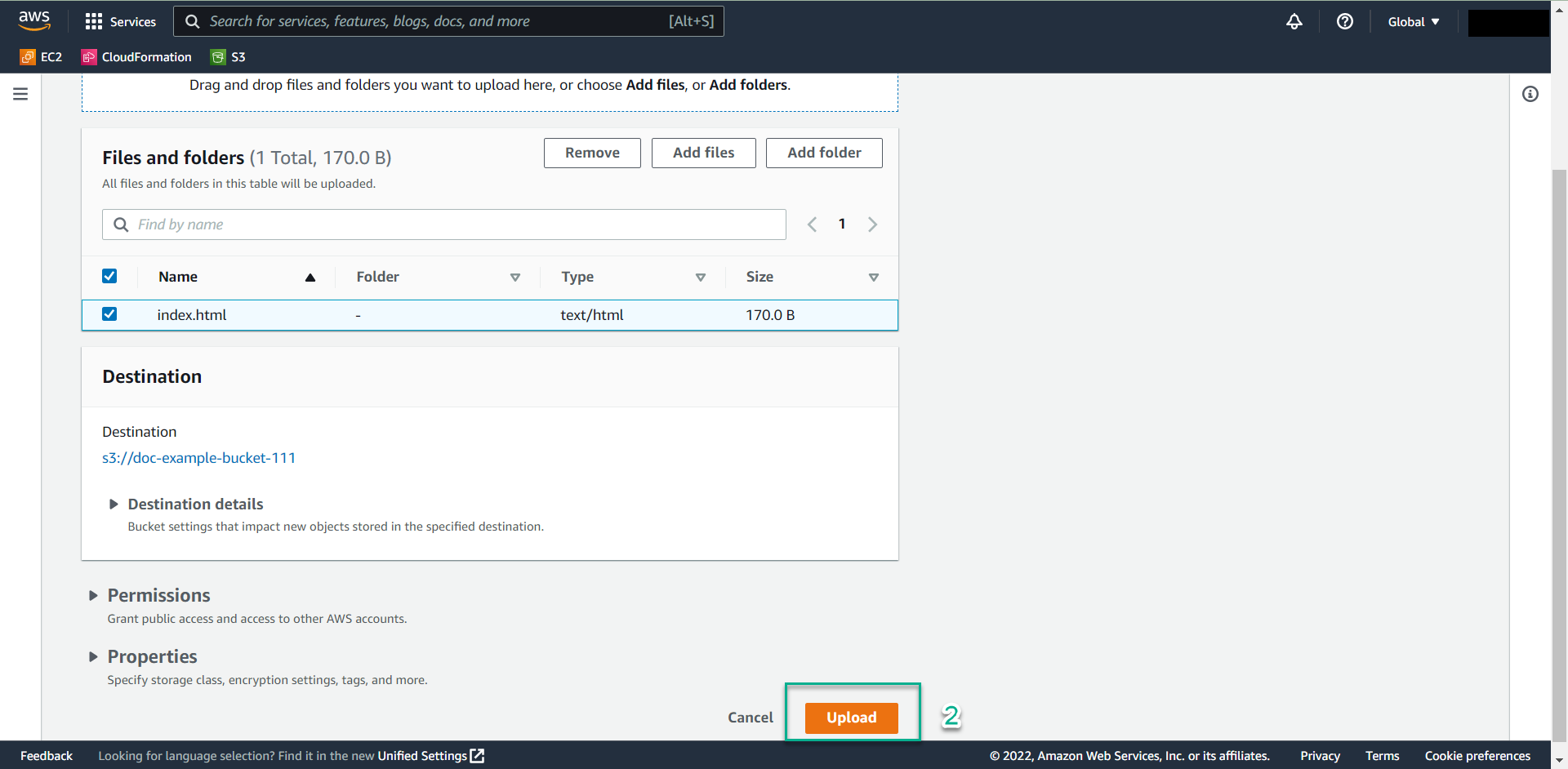The width and height of the screenshot is (1568, 769).
Task: Go to previous page of files list
Action: tap(812, 224)
